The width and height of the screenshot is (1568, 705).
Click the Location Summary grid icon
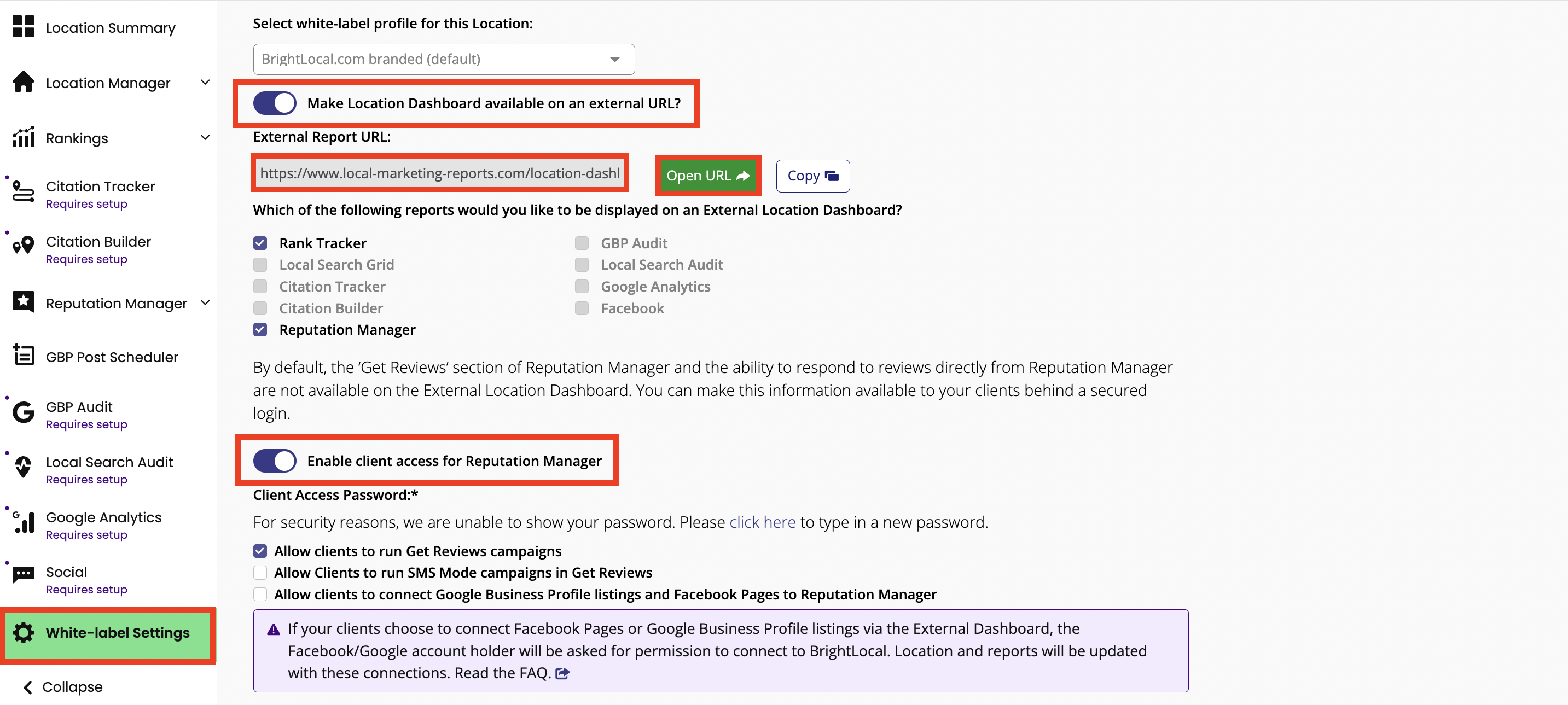click(23, 27)
